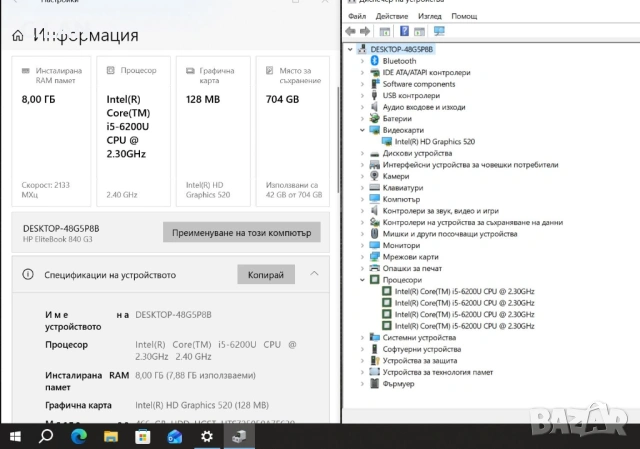
Task: Click the Копирай button
Action: (266, 274)
